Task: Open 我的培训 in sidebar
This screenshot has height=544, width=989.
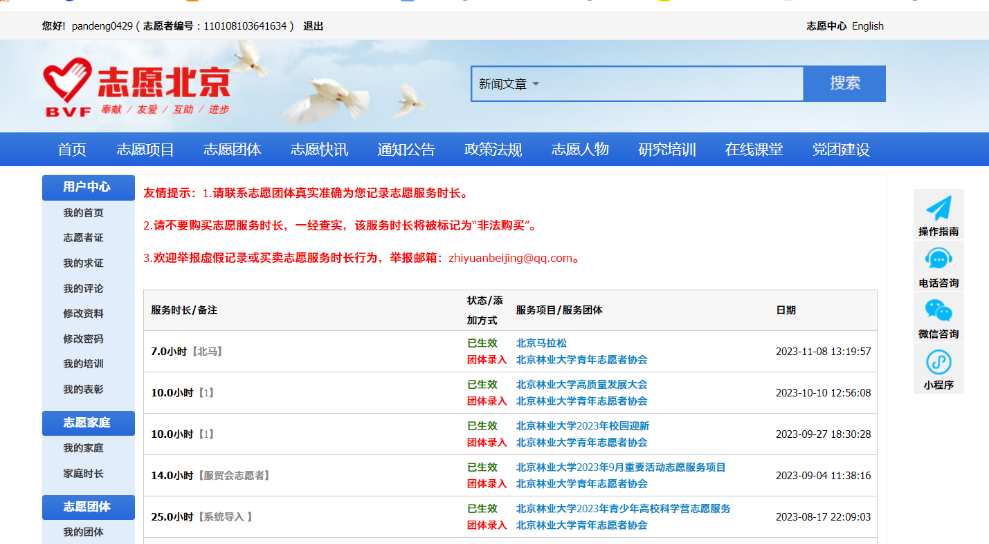Action: pos(83,364)
